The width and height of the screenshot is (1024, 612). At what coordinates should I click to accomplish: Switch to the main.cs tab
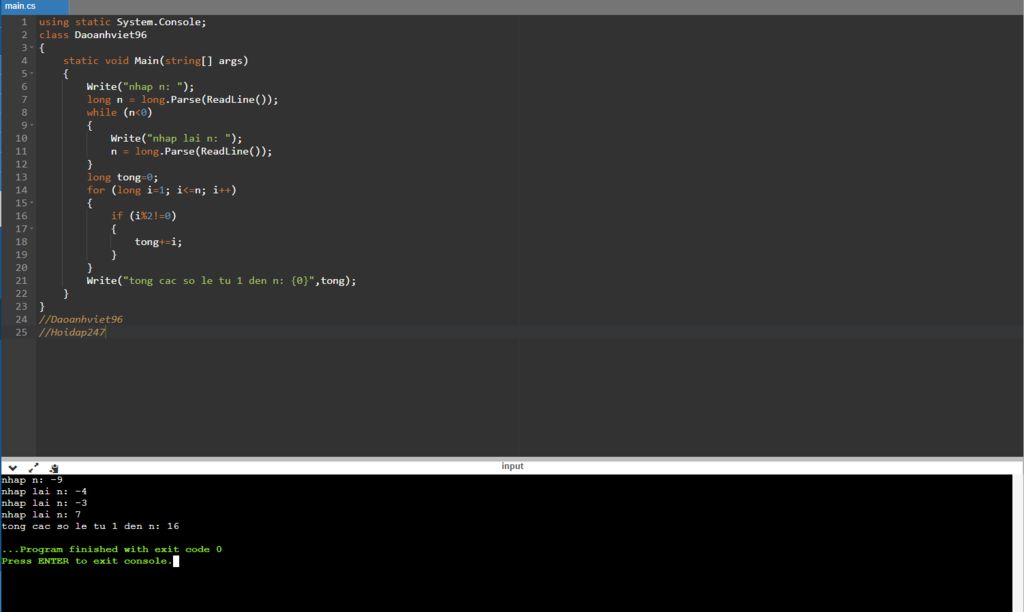point(34,7)
